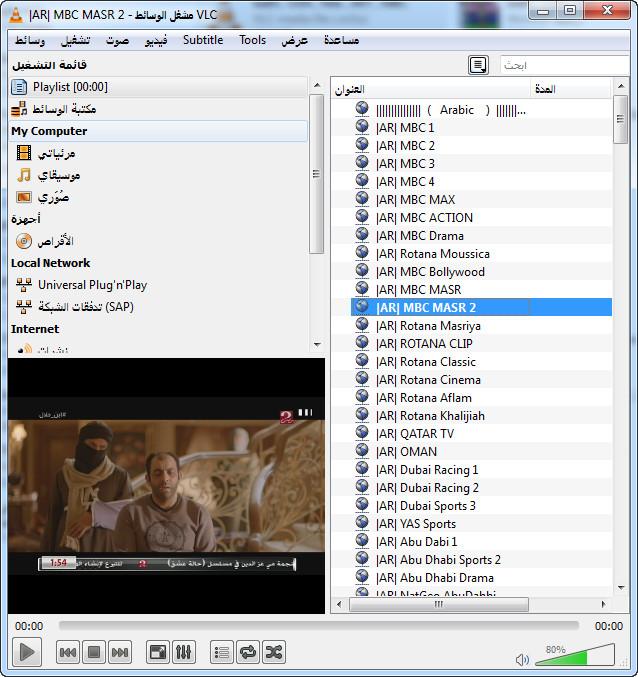Toggle shuffle random playback
Viewport: 638px width, 677px height.
point(274,652)
